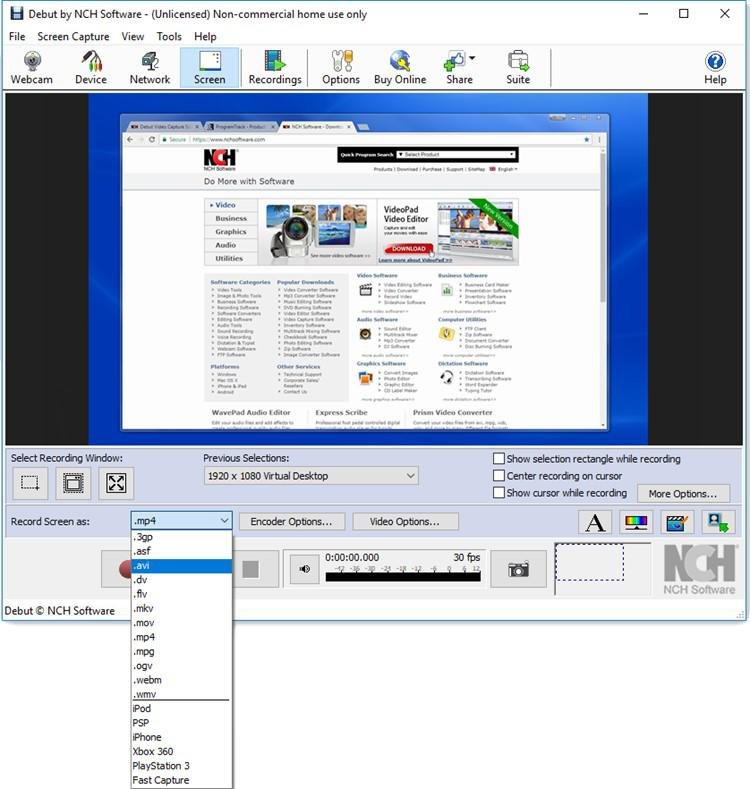Choose the Fast Capture preset
750x789 pixels.
click(x=181, y=780)
